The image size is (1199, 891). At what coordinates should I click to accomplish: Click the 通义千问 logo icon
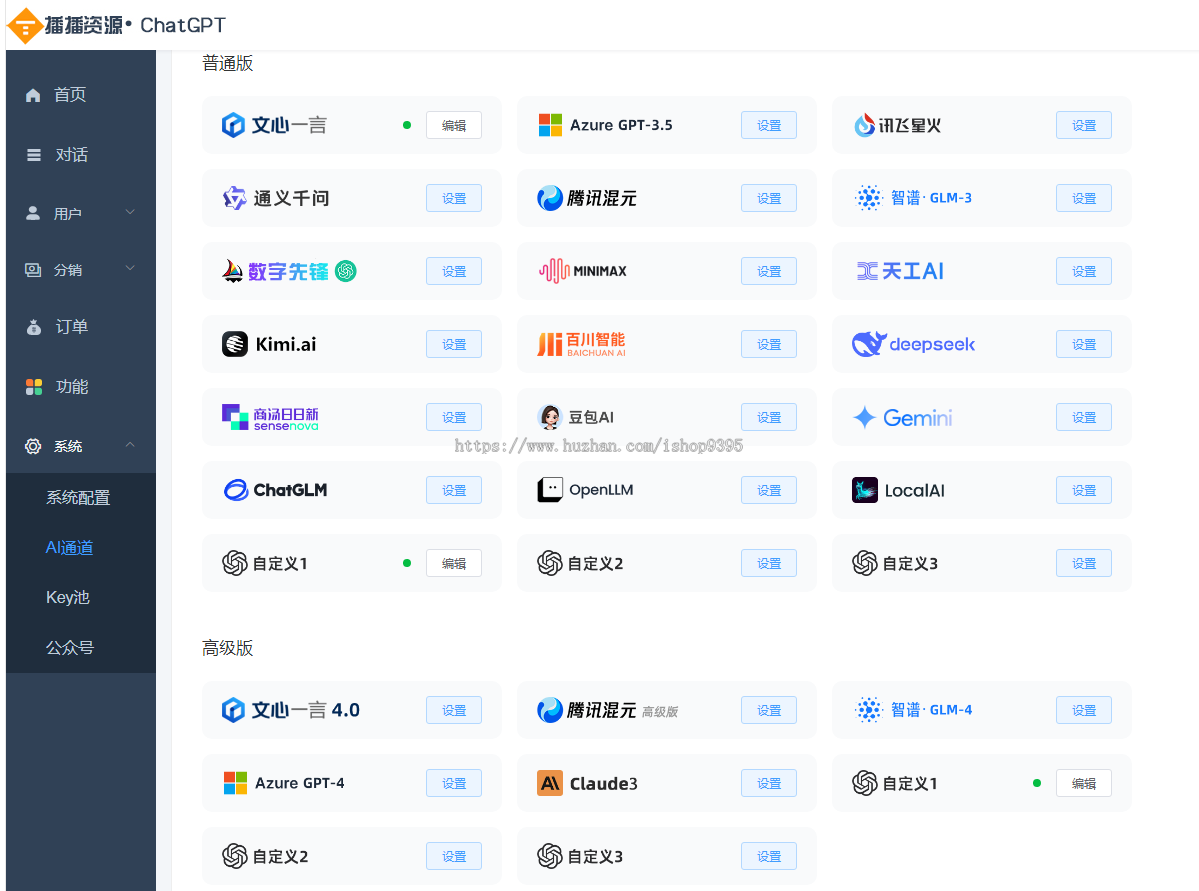point(234,198)
